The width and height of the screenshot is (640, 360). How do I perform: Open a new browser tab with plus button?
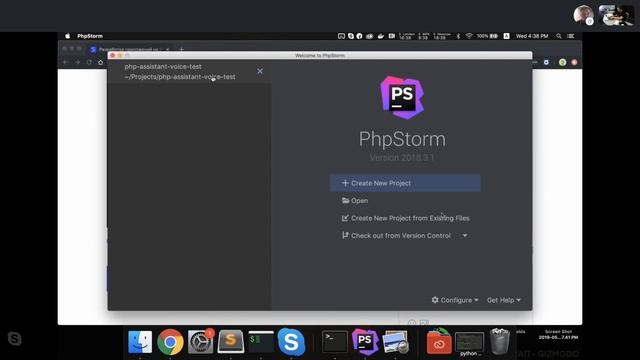(x=182, y=49)
